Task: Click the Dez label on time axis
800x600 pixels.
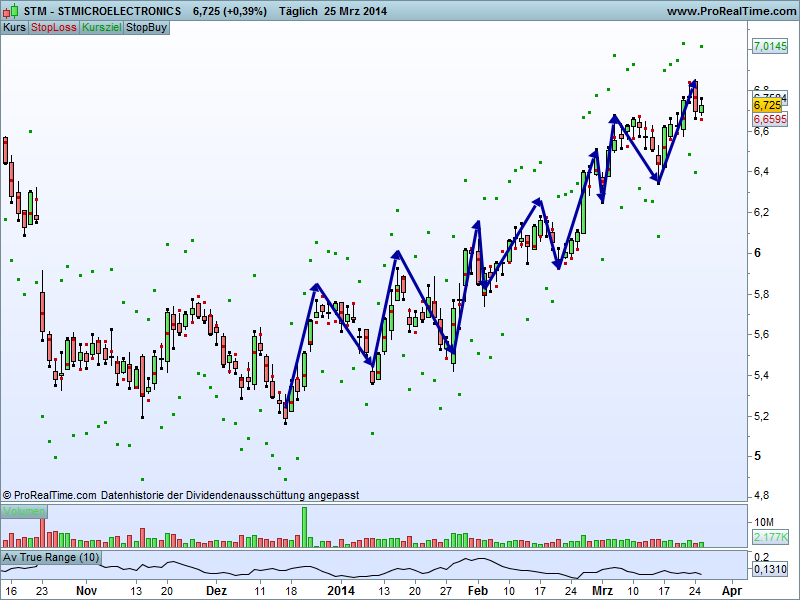Action: pyautogui.click(x=216, y=591)
